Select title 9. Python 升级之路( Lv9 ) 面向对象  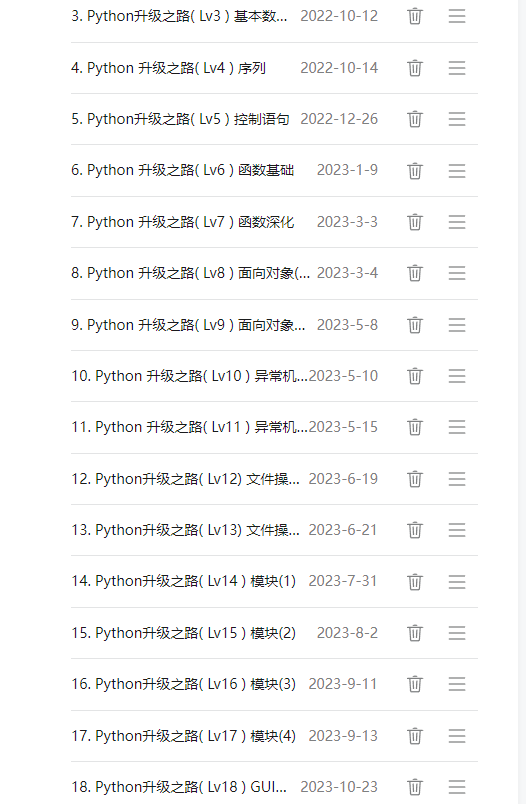click(188, 325)
